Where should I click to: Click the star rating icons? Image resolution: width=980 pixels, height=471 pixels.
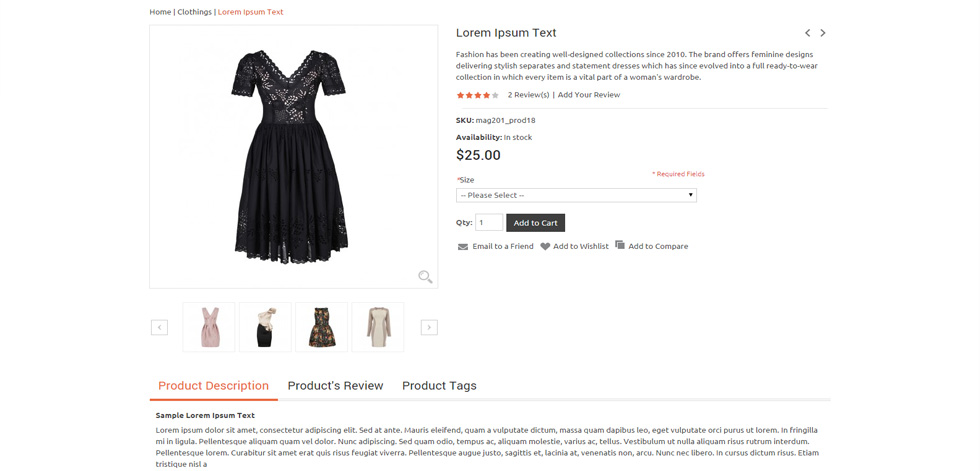478,95
